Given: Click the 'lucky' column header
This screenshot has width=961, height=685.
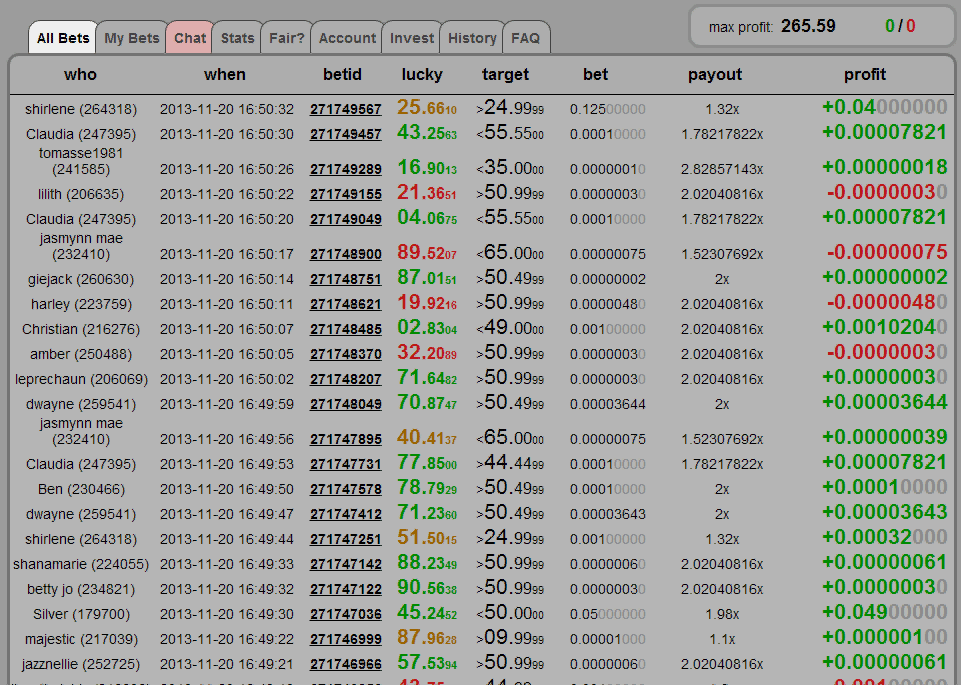Looking at the screenshot, I should 422,75.
